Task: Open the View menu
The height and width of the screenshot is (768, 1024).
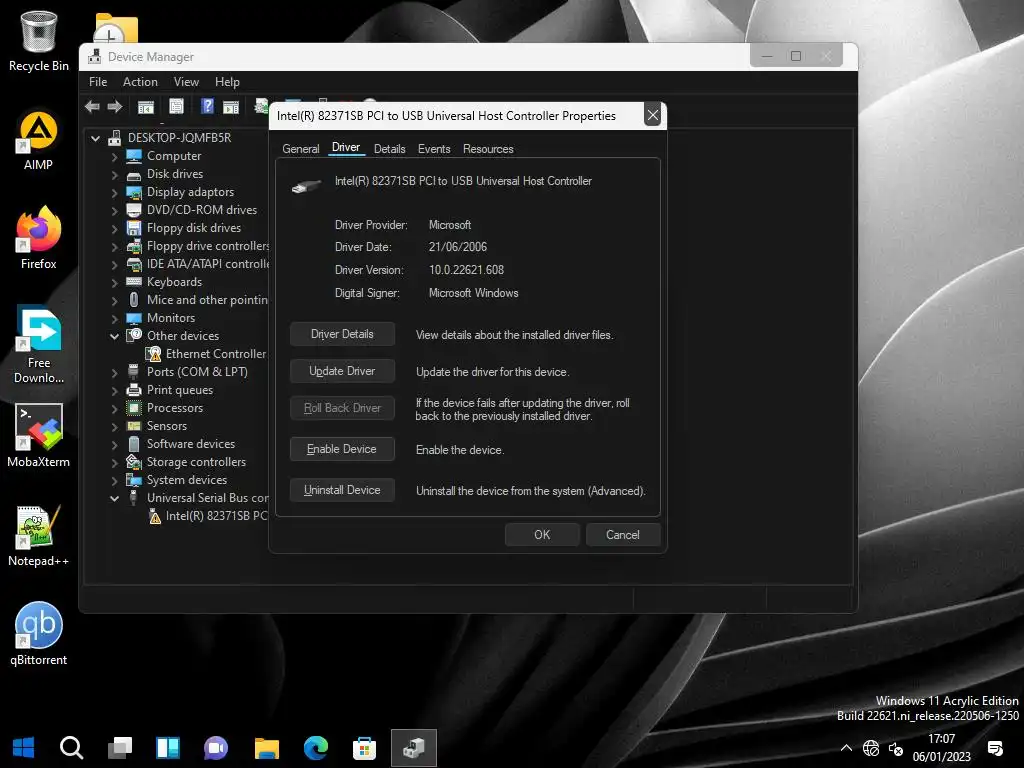Action: (x=186, y=82)
